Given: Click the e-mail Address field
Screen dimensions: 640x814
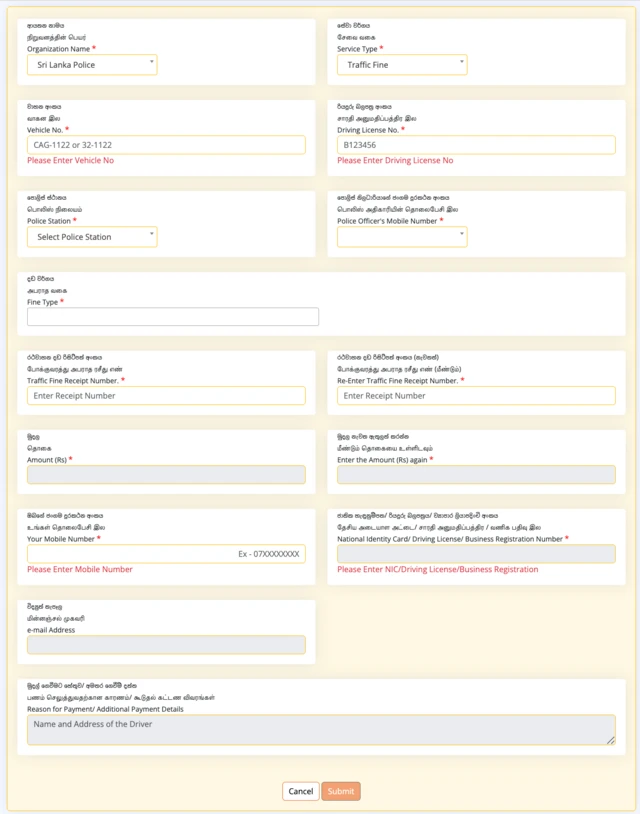Looking at the screenshot, I should click(x=166, y=645).
